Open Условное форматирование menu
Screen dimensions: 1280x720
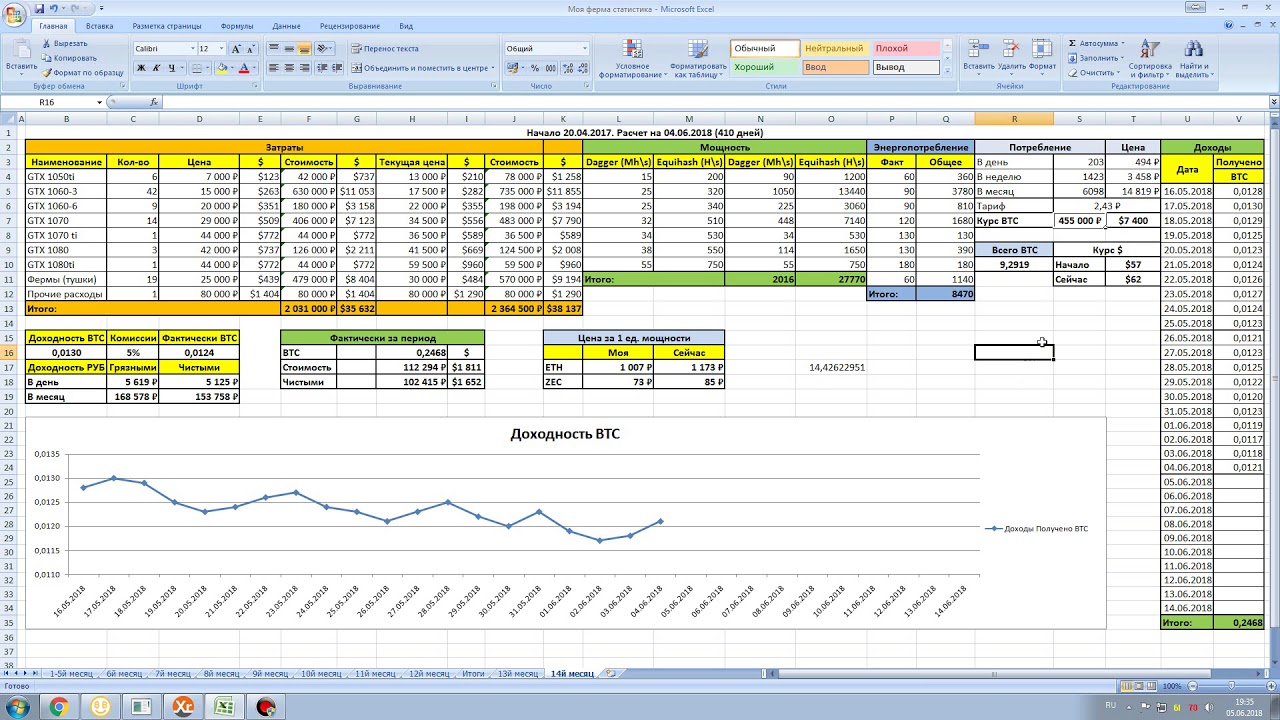click(632, 58)
